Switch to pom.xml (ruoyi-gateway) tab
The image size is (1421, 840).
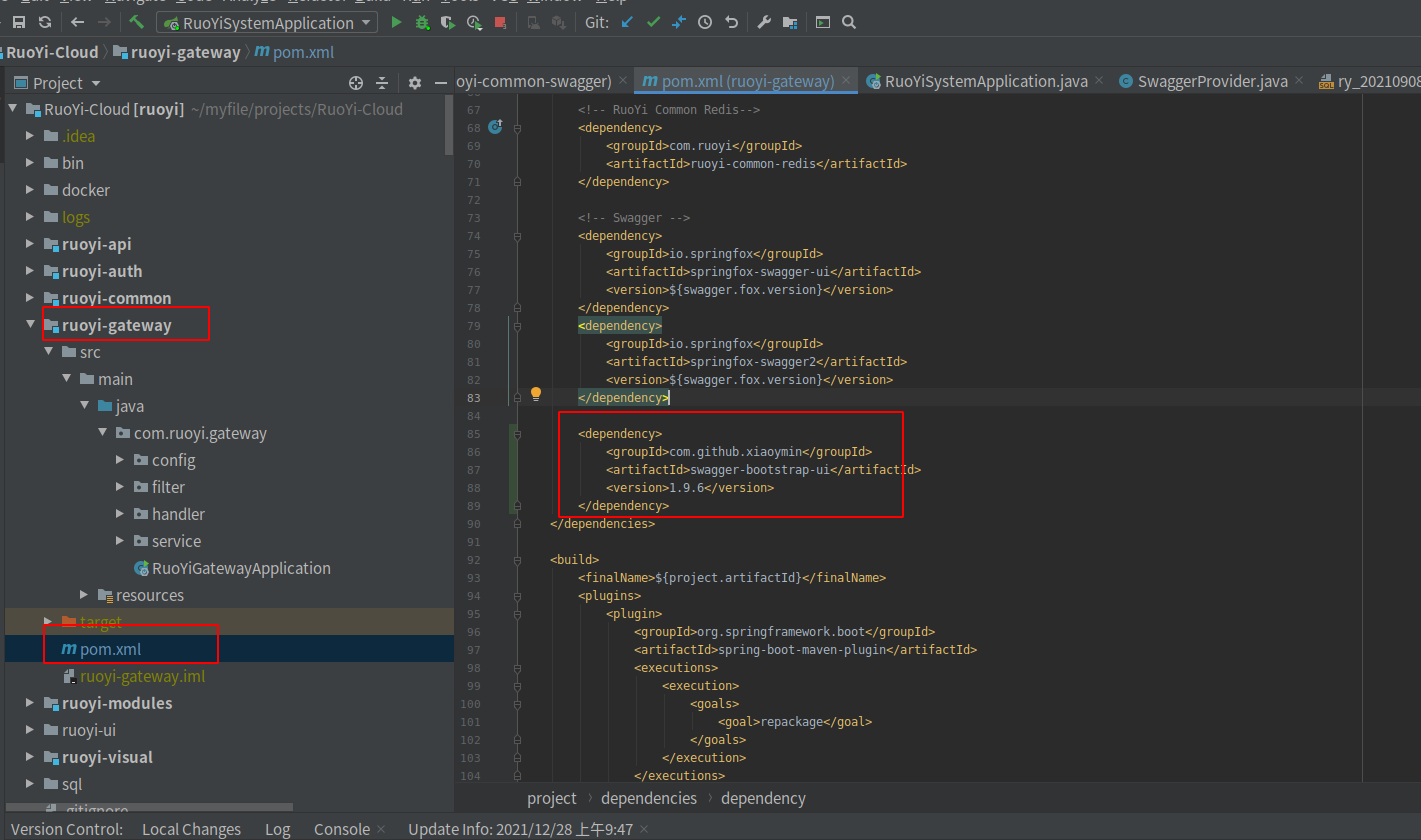tap(747, 81)
